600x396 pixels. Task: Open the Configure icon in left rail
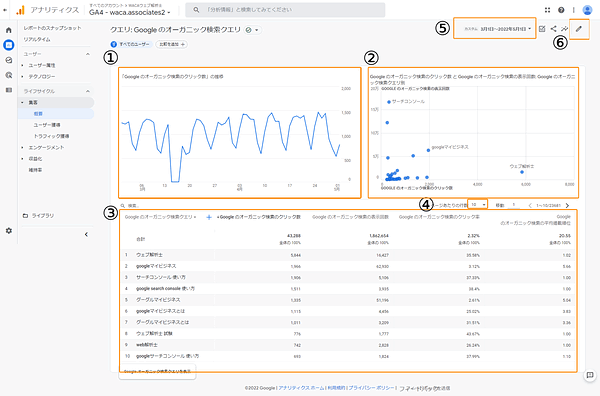point(8,90)
